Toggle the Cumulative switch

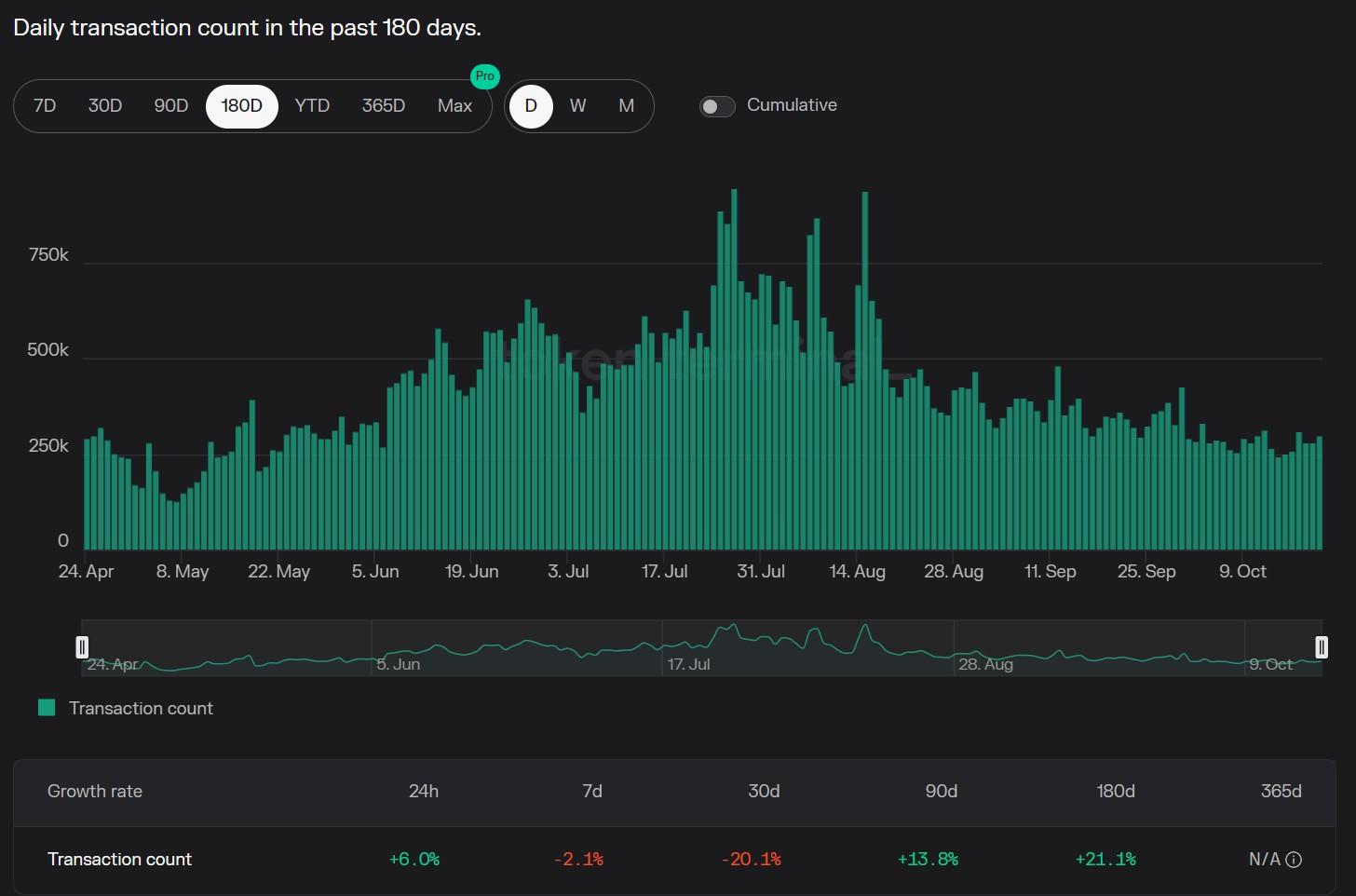tap(717, 106)
